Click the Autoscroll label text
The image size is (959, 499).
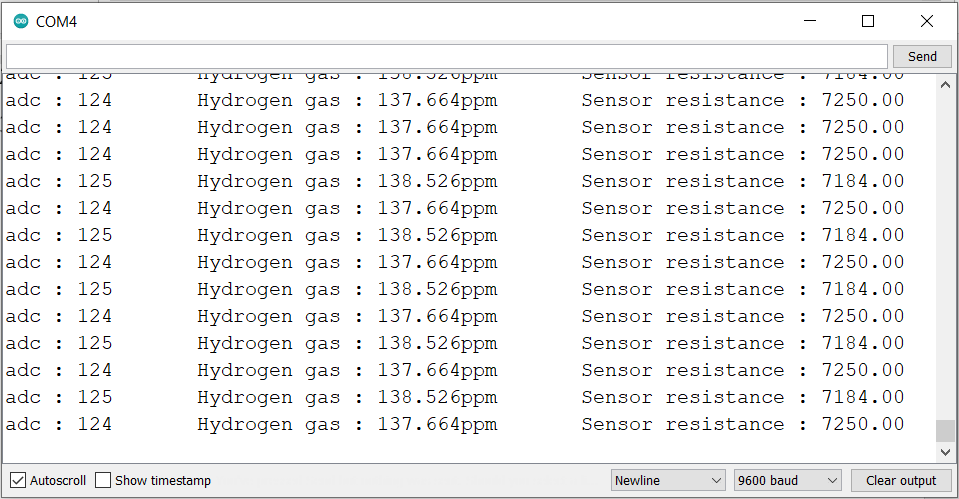pos(58,480)
